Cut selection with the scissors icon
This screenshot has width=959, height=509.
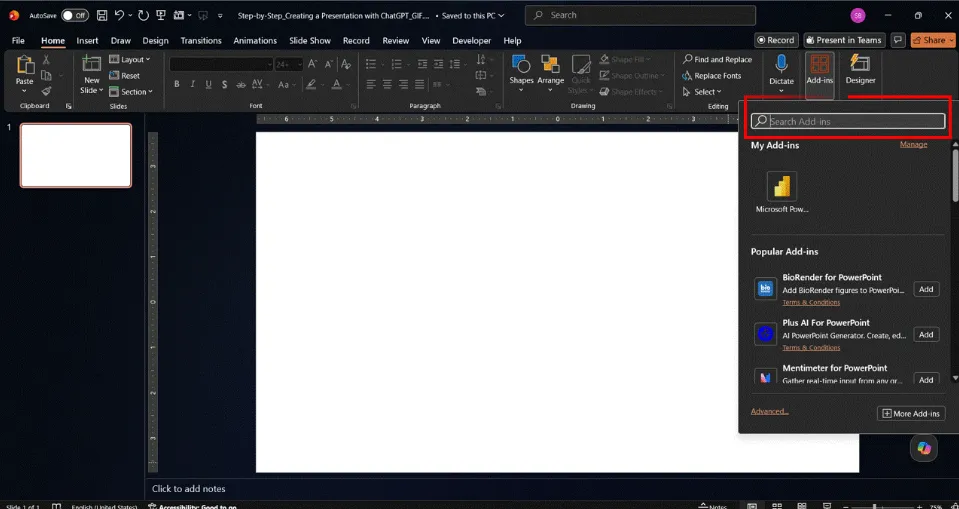pyautogui.click(x=46, y=60)
